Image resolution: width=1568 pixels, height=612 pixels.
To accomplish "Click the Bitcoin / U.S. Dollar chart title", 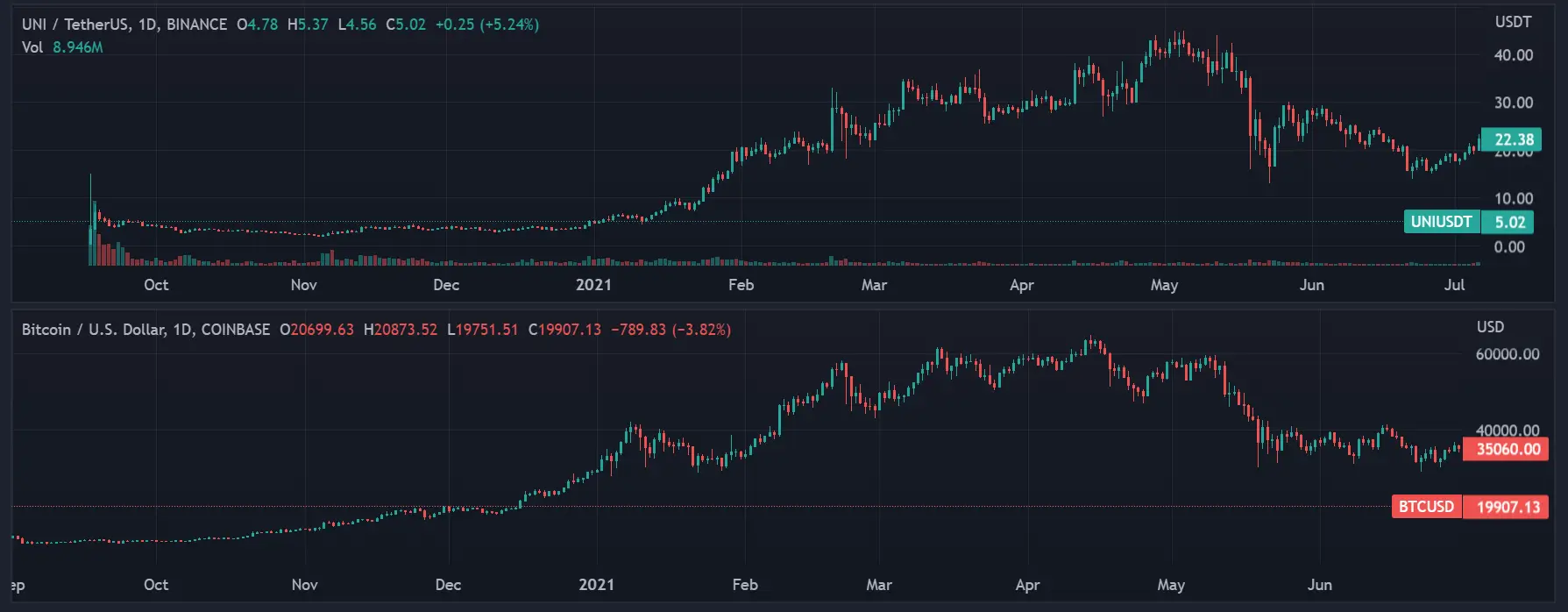I will pyautogui.click(x=145, y=330).
